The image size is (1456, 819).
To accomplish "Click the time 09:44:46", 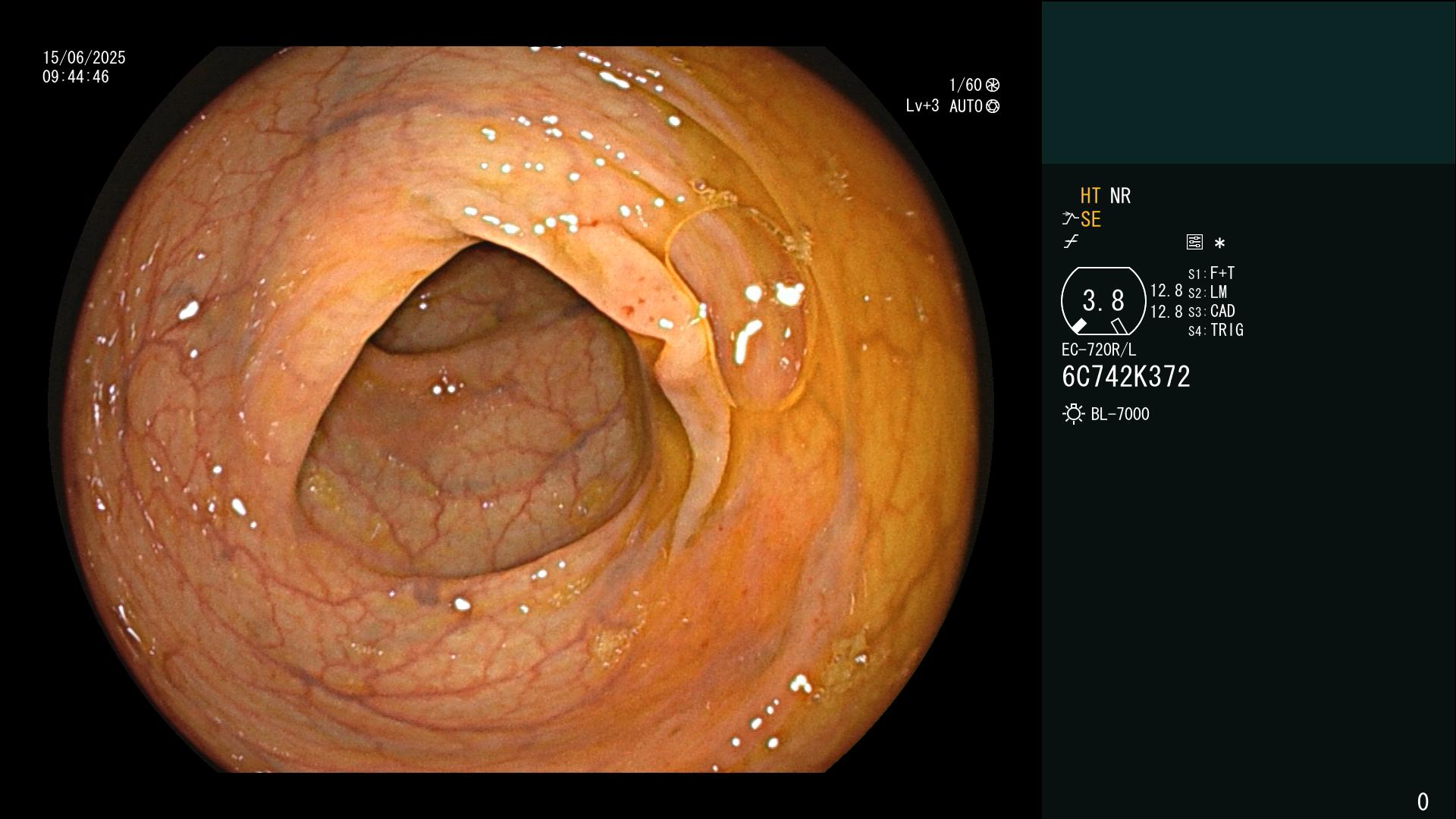I will [76, 77].
